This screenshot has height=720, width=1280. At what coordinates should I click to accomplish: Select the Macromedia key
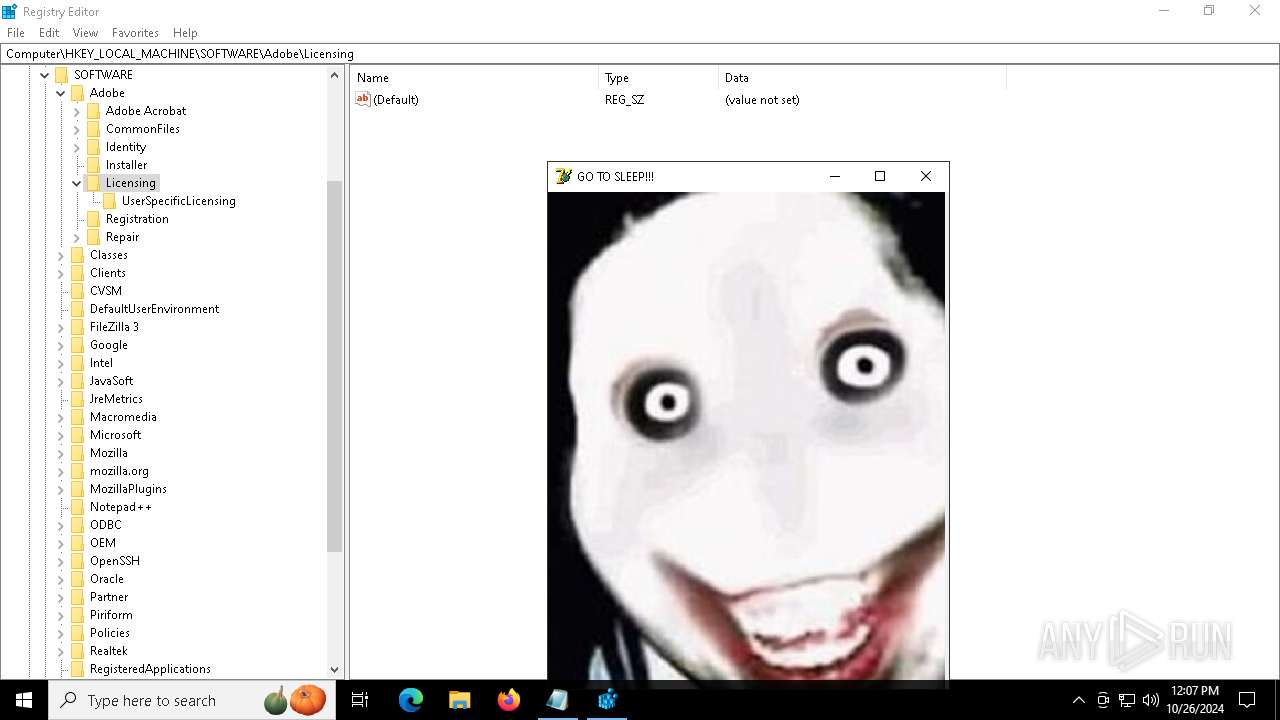tap(123, 417)
